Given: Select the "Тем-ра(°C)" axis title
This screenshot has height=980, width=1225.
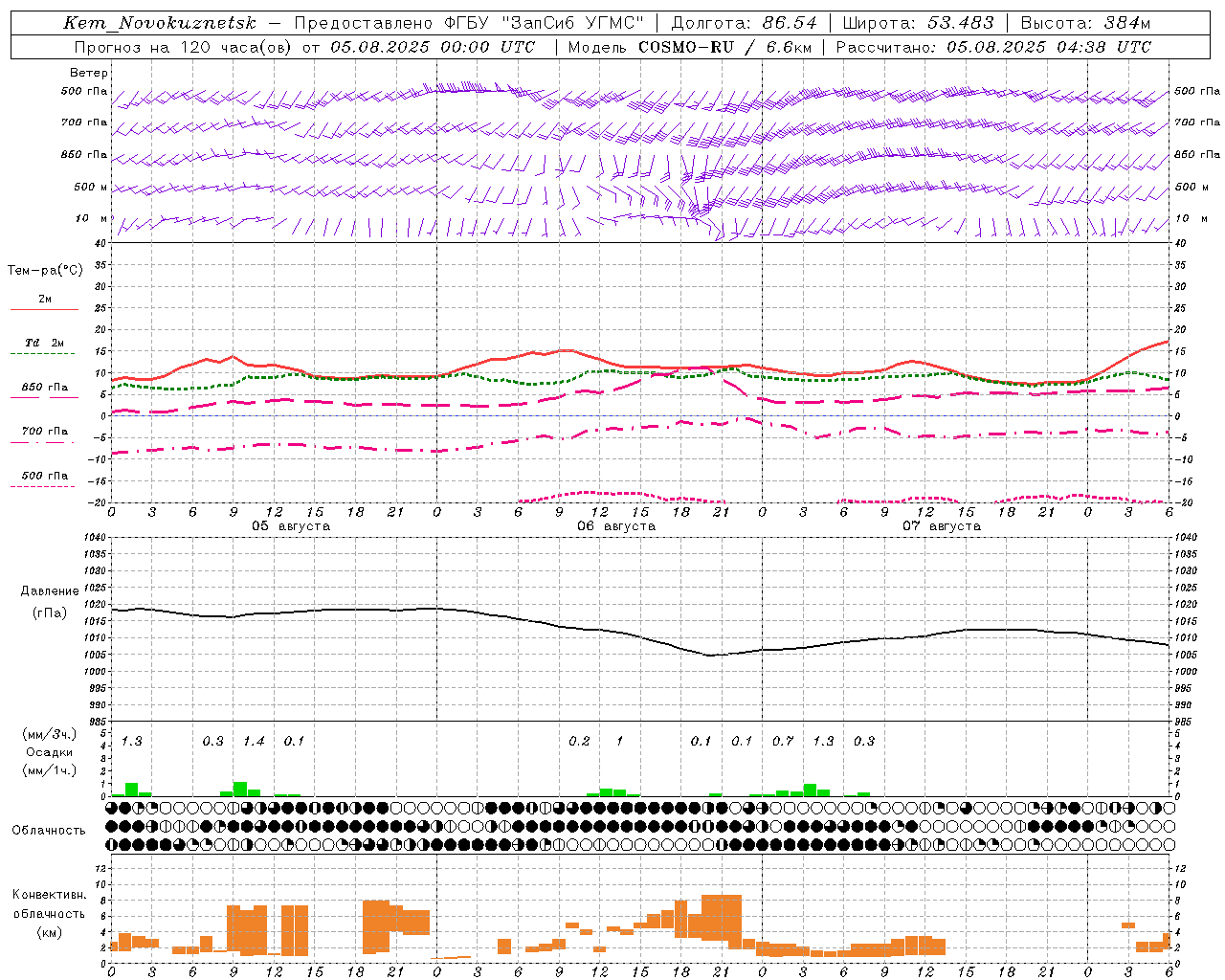Looking at the screenshot, I should [x=45, y=271].
